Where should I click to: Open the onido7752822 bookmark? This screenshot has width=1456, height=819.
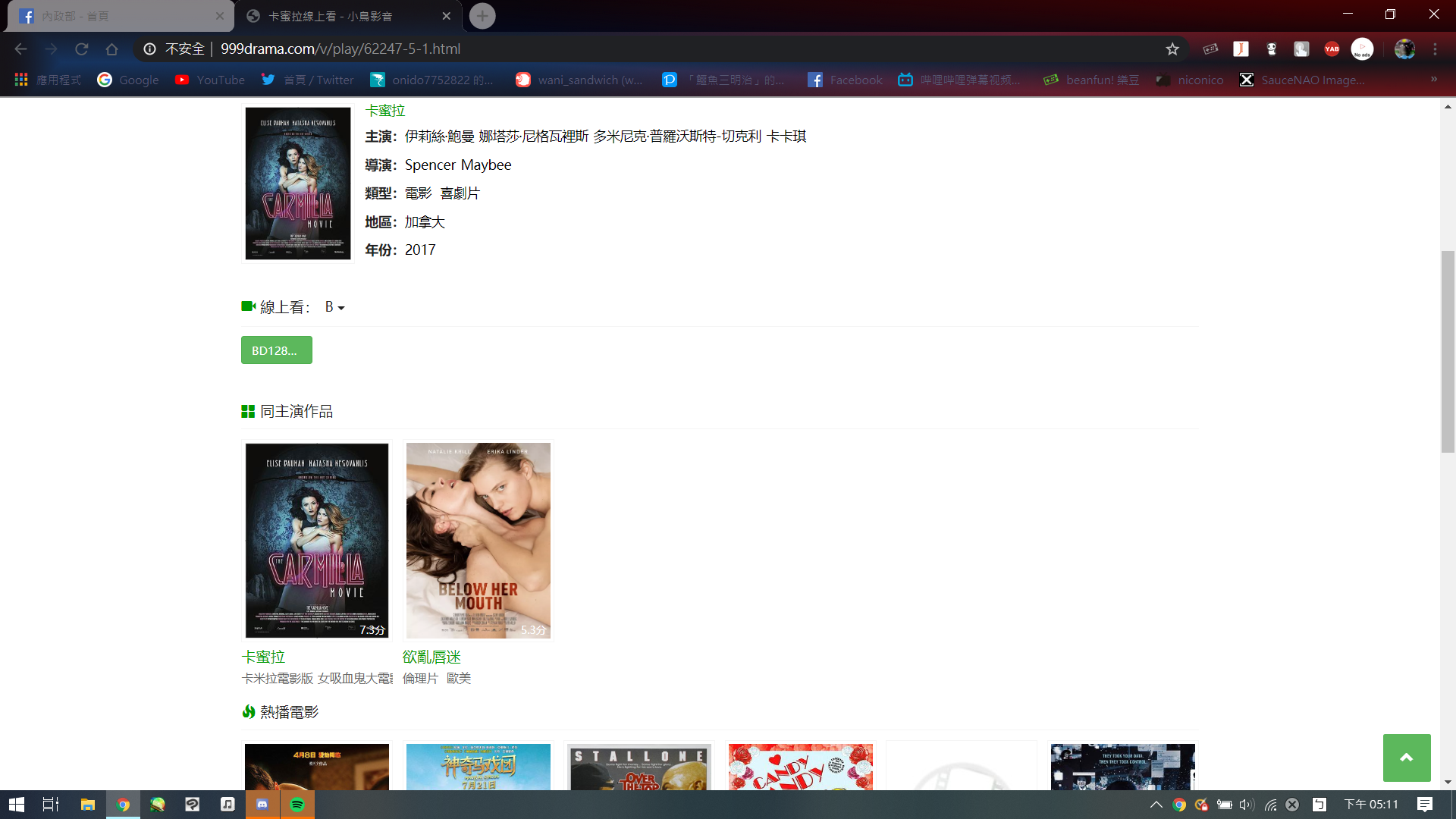coord(431,80)
